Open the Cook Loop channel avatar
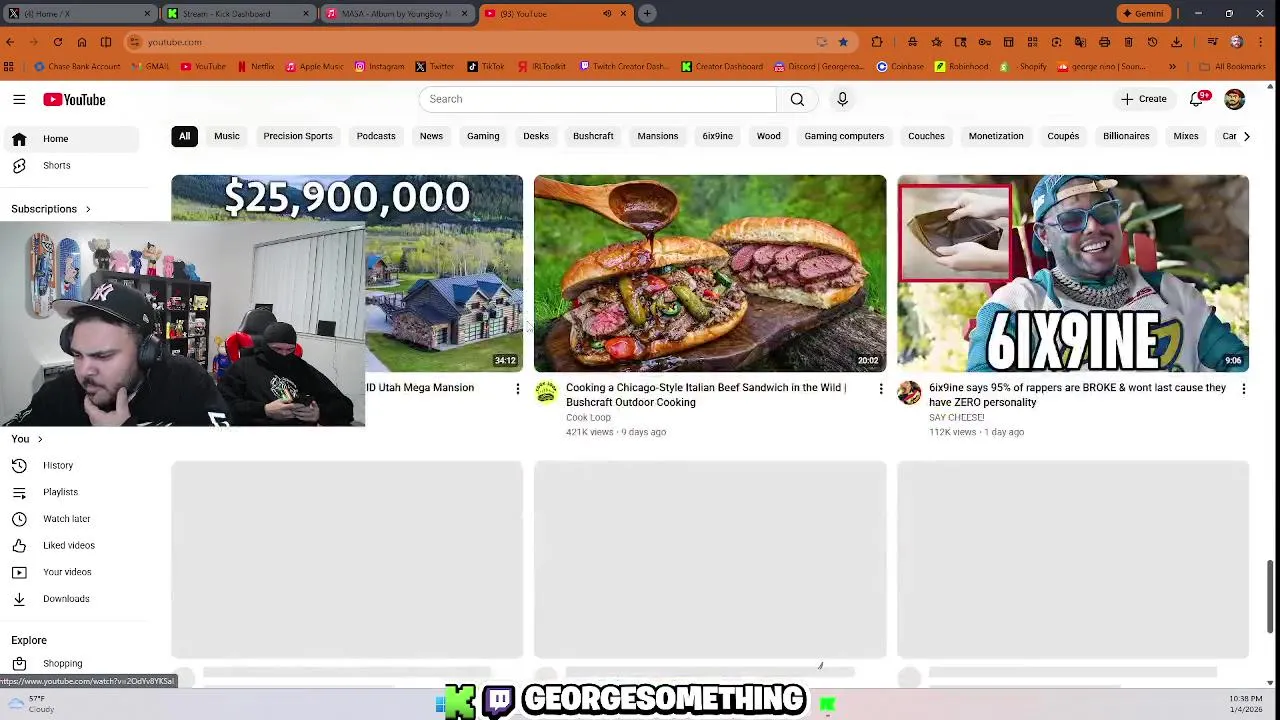The width and height of the screenshot is (1280, 720). click(546, 393)
